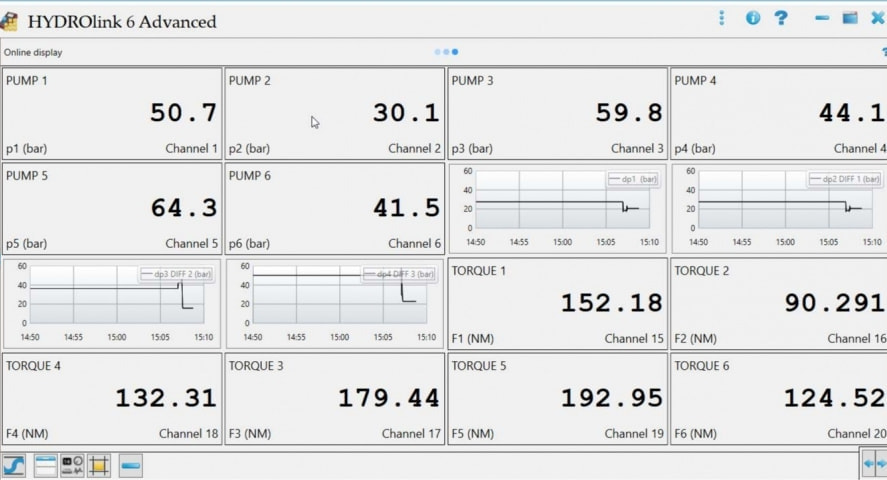The height and width of the screenshot is (480, 887).
Task: Click the Online display label
Action: coord(33,52)
